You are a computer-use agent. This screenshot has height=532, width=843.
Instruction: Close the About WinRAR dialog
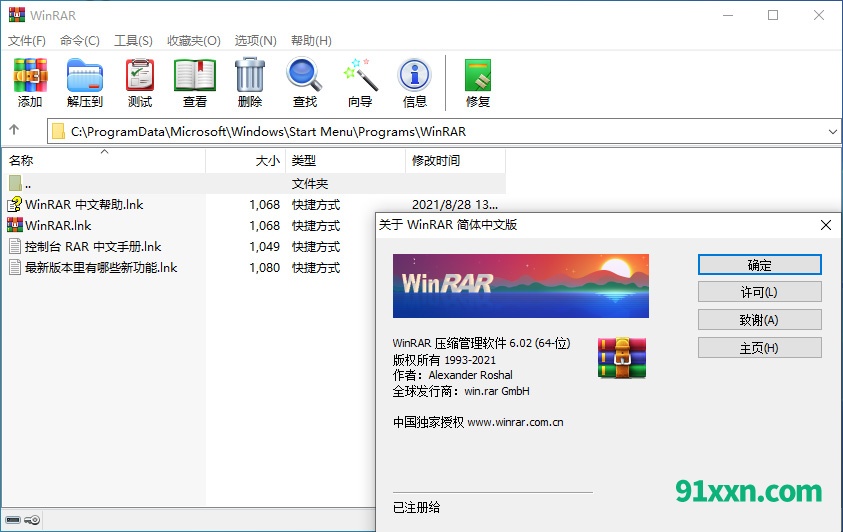[x=826, y=225]
